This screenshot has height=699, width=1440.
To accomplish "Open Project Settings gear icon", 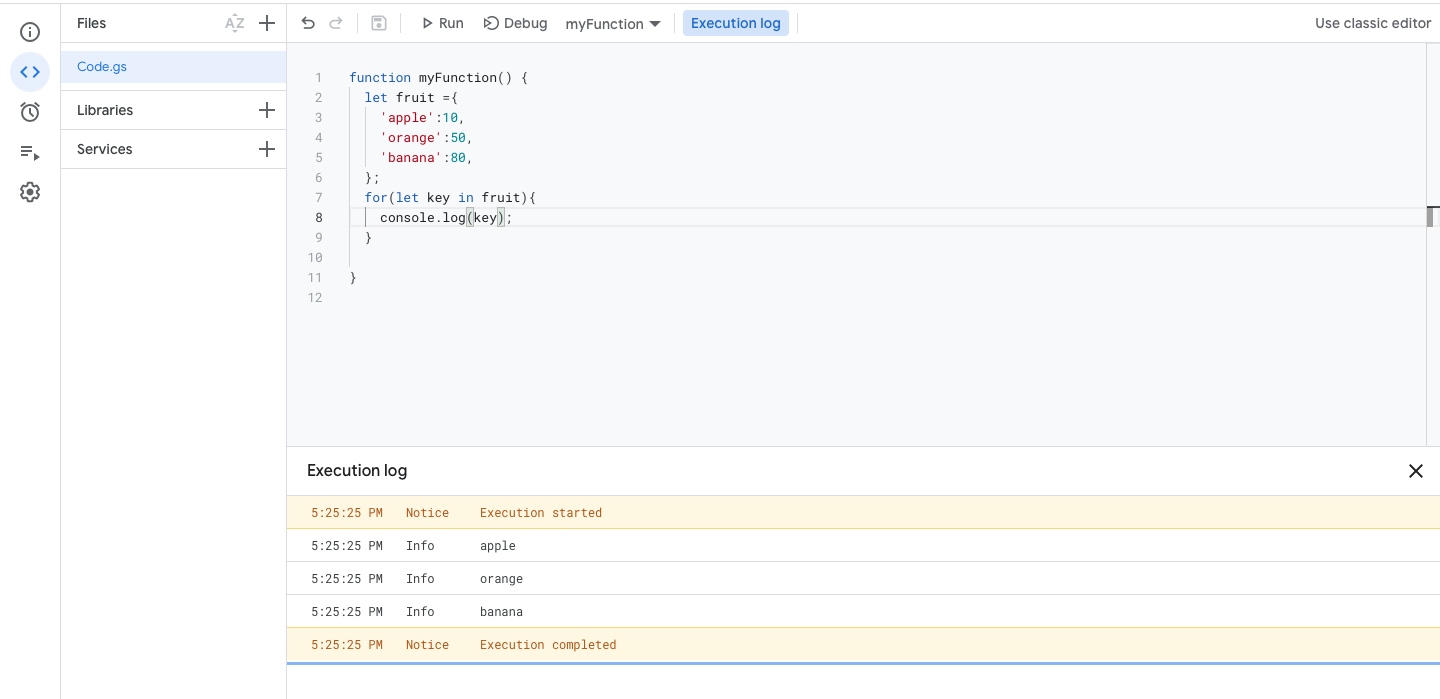I will tap(30, 192).
